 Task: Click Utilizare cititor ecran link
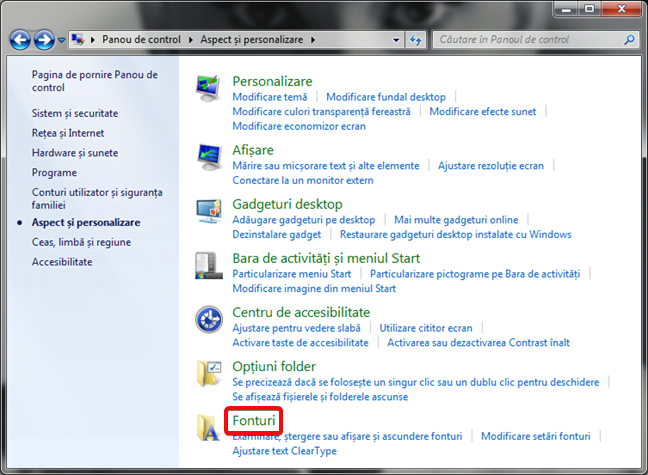point(426,328)
